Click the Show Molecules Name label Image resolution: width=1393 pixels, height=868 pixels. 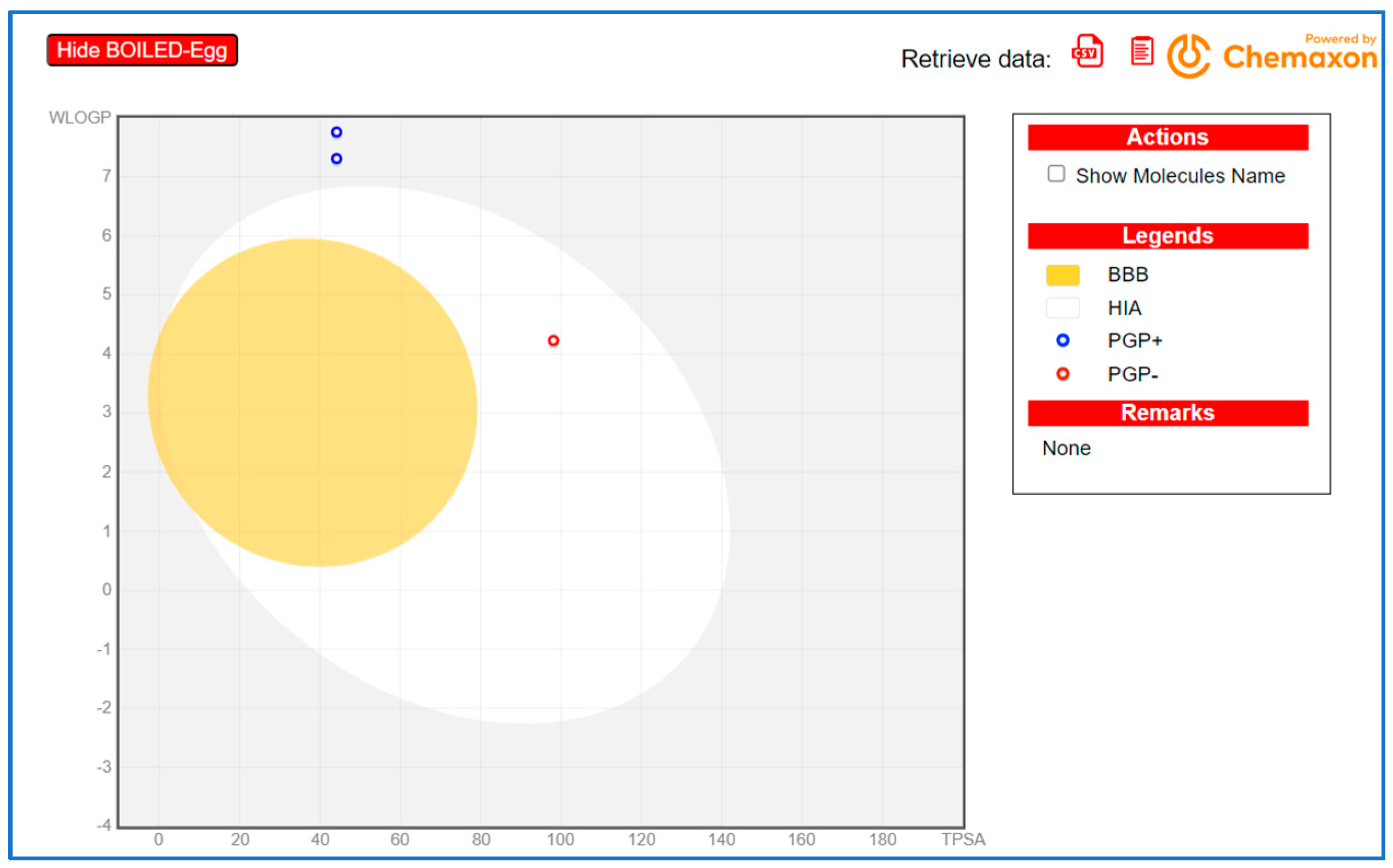(x=1180, y=176)
